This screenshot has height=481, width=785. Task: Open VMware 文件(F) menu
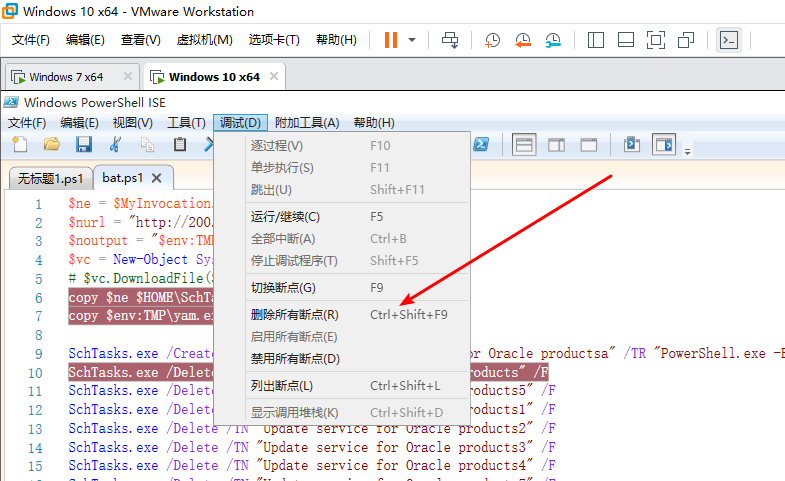[x=31, y=40]
